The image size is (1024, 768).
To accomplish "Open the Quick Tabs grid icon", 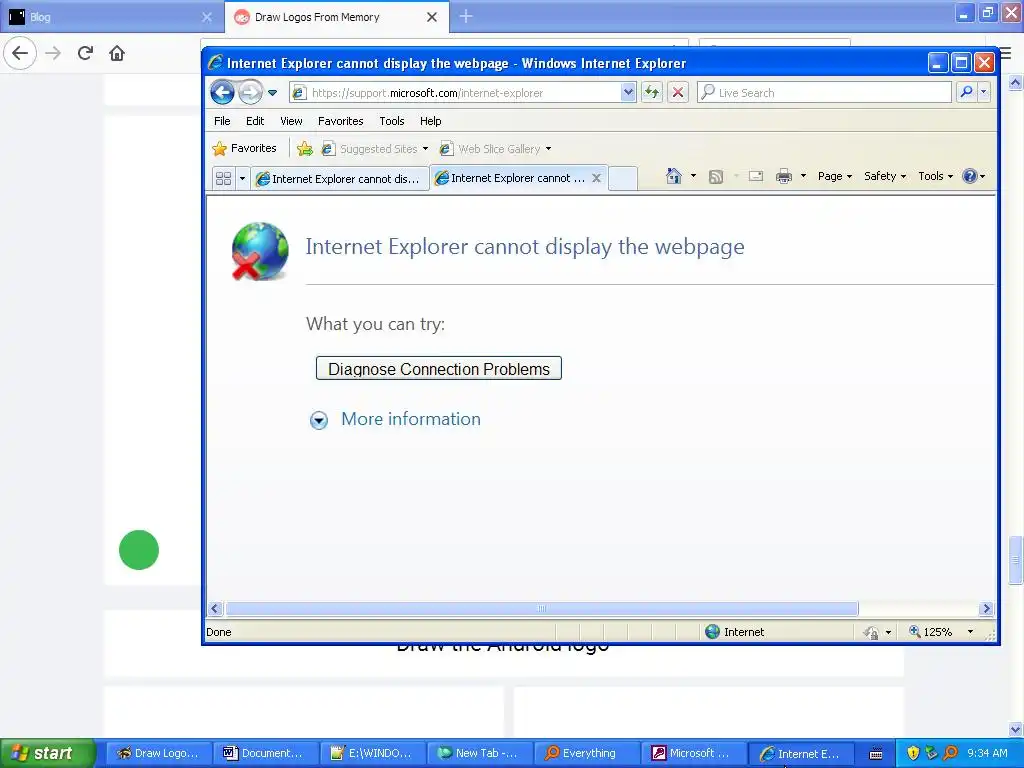I will tap(223, 178).
